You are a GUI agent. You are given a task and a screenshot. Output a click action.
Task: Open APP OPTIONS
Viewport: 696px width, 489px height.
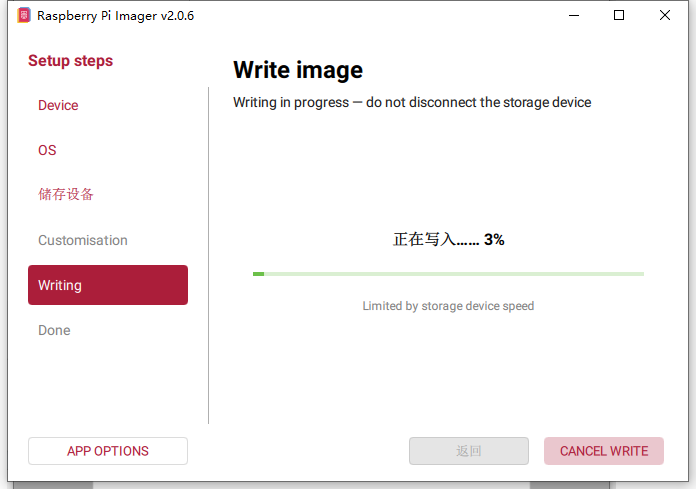tap(108, 451)
